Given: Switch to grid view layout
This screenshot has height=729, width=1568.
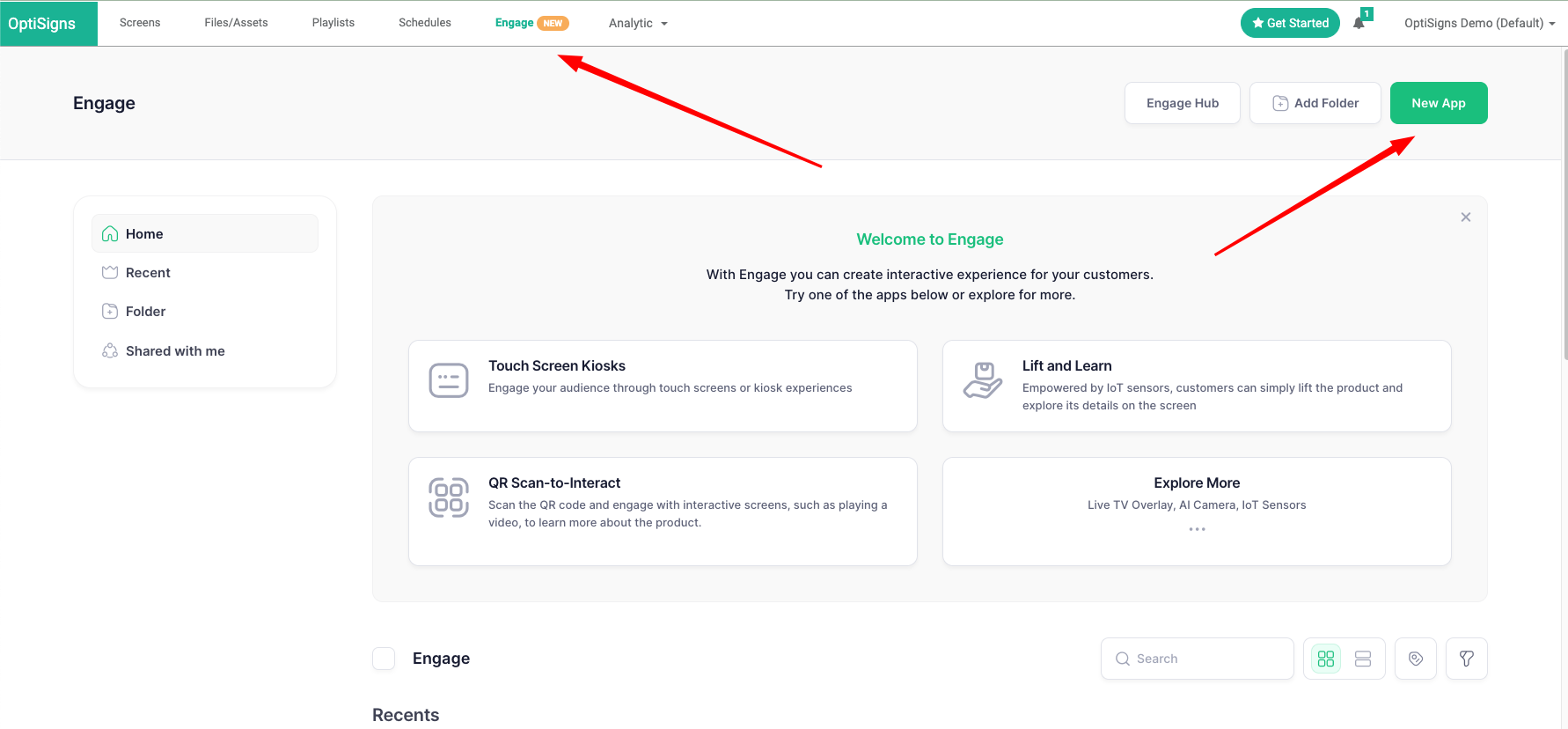Looking at the screenshot, I should 1325,659.
